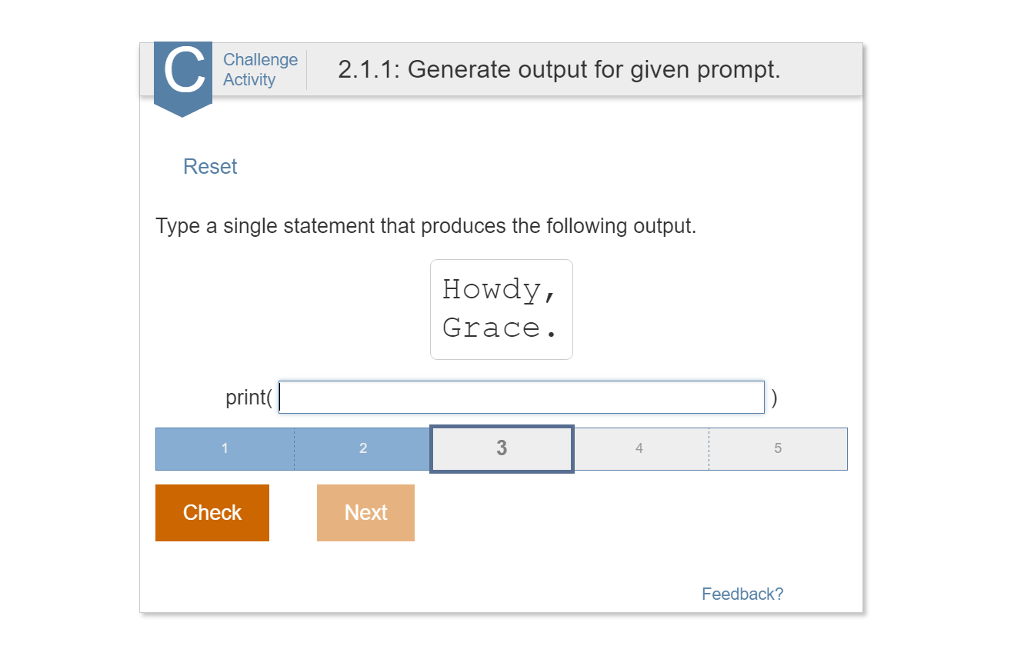Click the Reset link
Screen dimensions: 1024x669
pos(210,166)
